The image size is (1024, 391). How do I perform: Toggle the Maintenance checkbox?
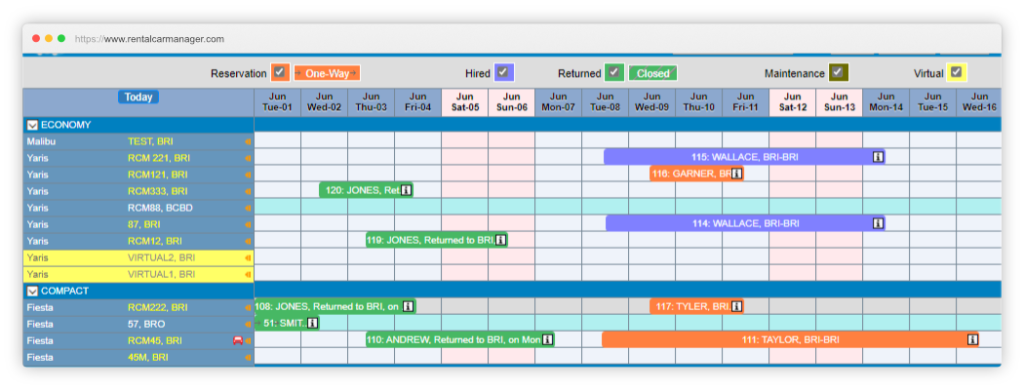(x=839, y=72)
